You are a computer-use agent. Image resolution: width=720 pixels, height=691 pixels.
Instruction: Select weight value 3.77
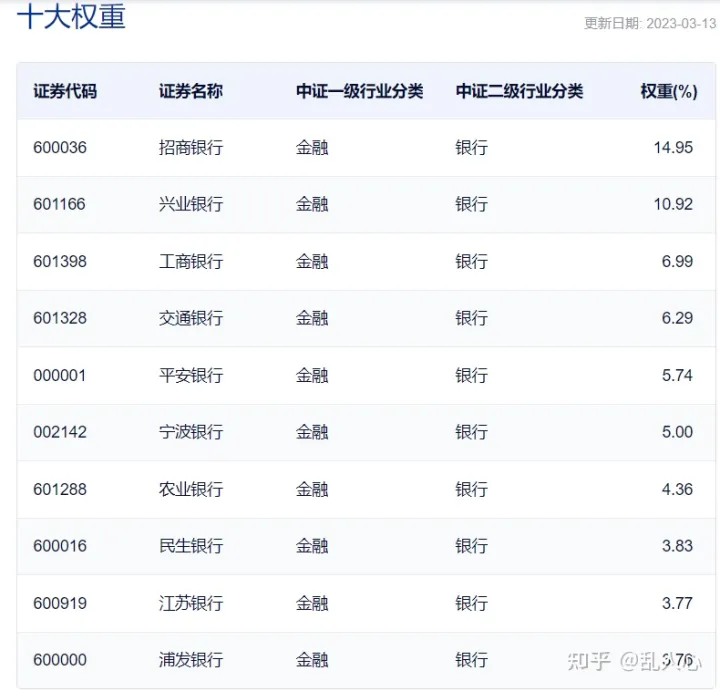pyautogui.click(x=677, y=603)
